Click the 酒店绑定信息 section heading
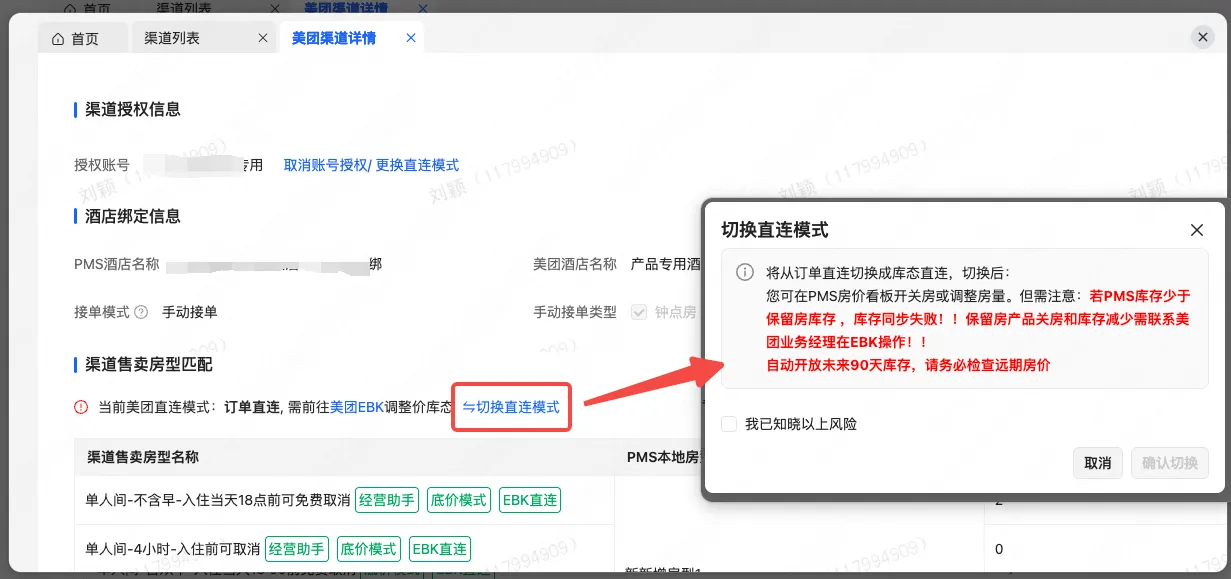This screenshot has width=1231, height=579. click(134, 216)
